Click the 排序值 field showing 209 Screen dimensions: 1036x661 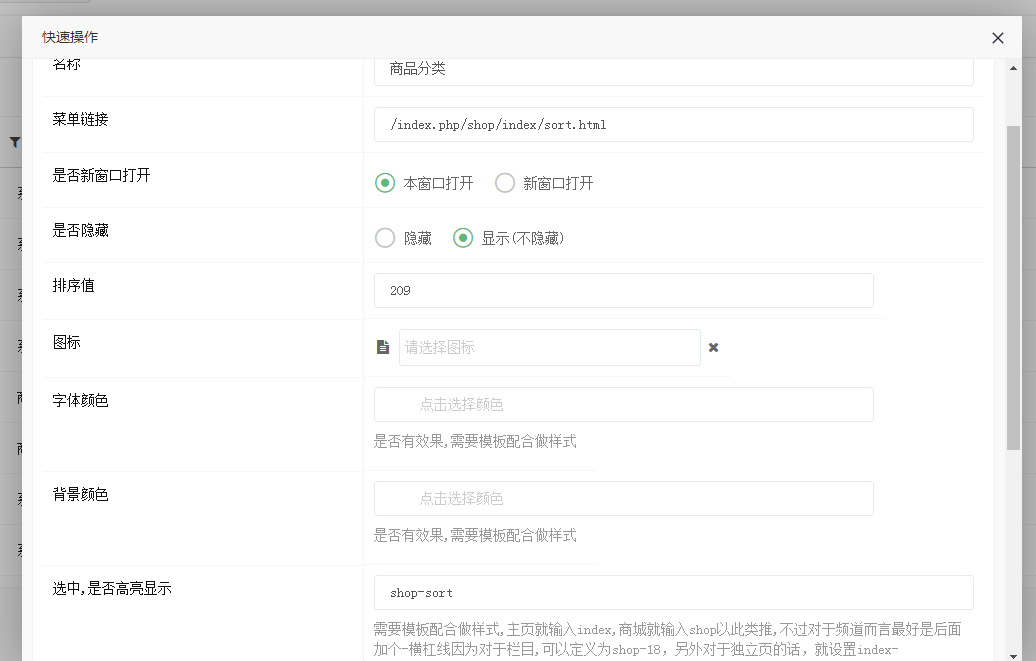(x=623, y=291)
